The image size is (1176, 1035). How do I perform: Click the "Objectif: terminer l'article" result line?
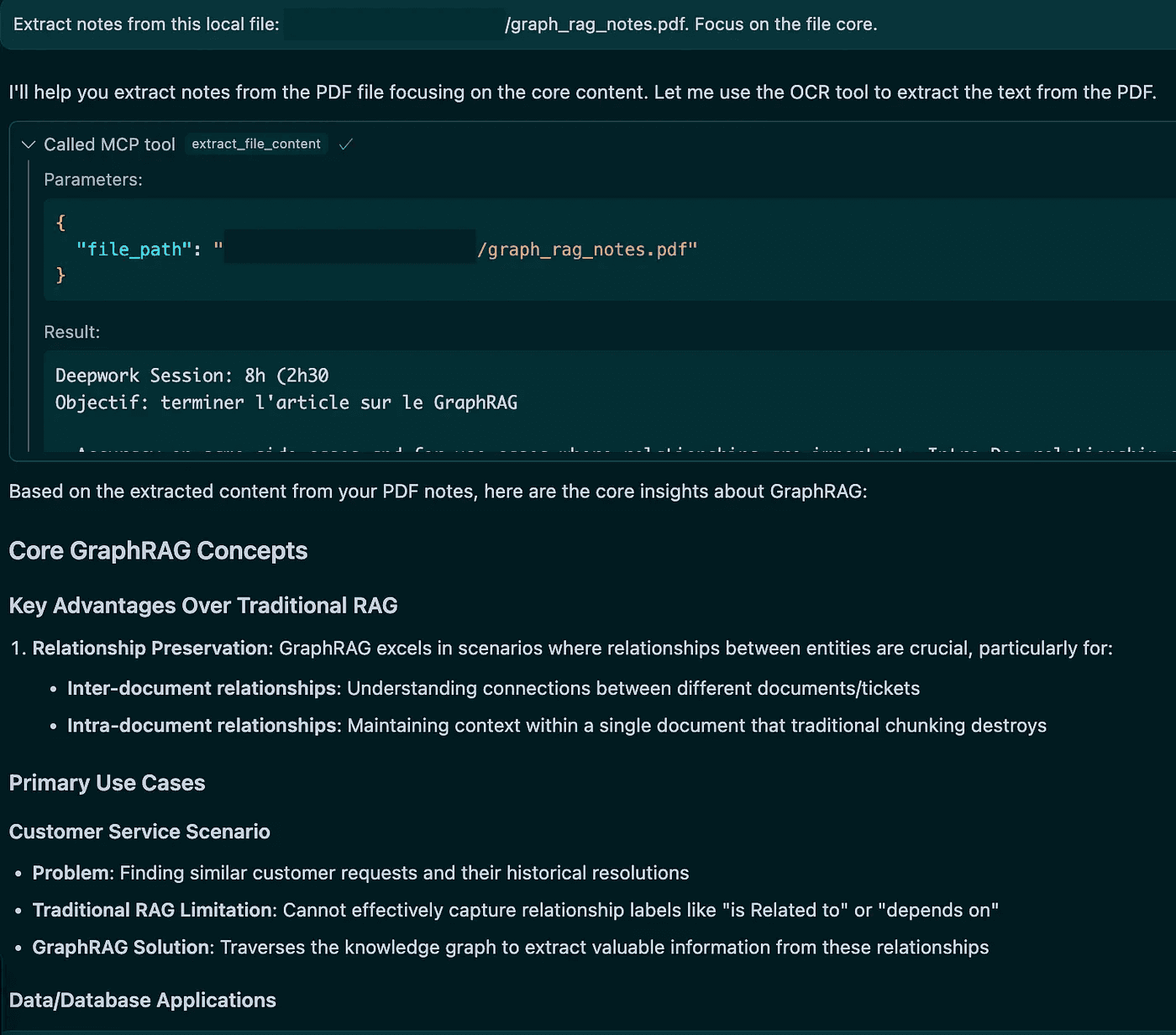[x=286, y=402]
